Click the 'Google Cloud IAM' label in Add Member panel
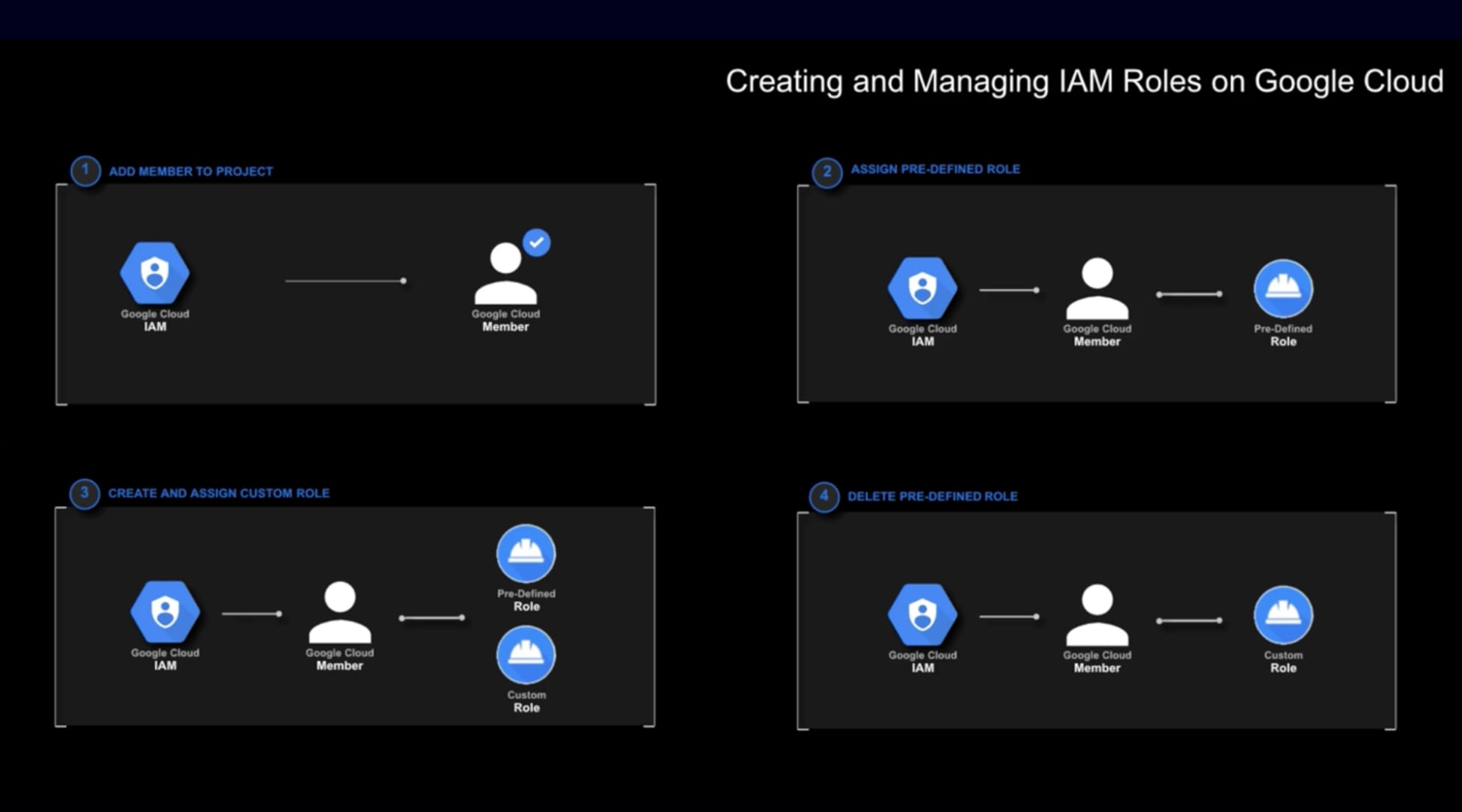Image resolution: width=1462 pixels, height=812 pixels. (x=155, y=320)
